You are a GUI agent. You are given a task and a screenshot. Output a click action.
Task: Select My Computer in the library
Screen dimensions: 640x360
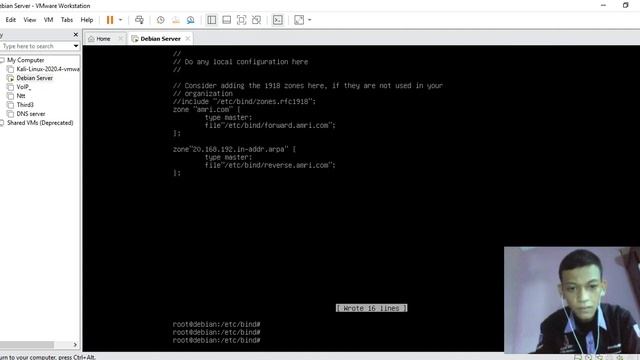25,60
